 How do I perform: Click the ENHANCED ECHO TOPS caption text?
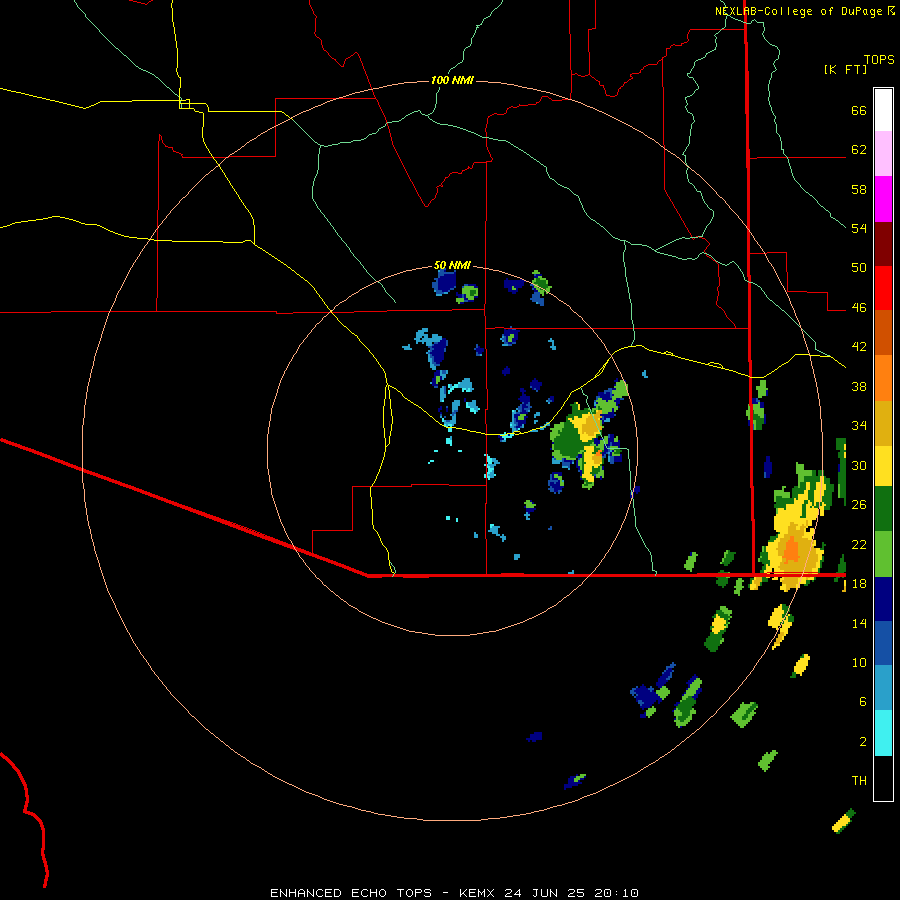pos(351,893)
